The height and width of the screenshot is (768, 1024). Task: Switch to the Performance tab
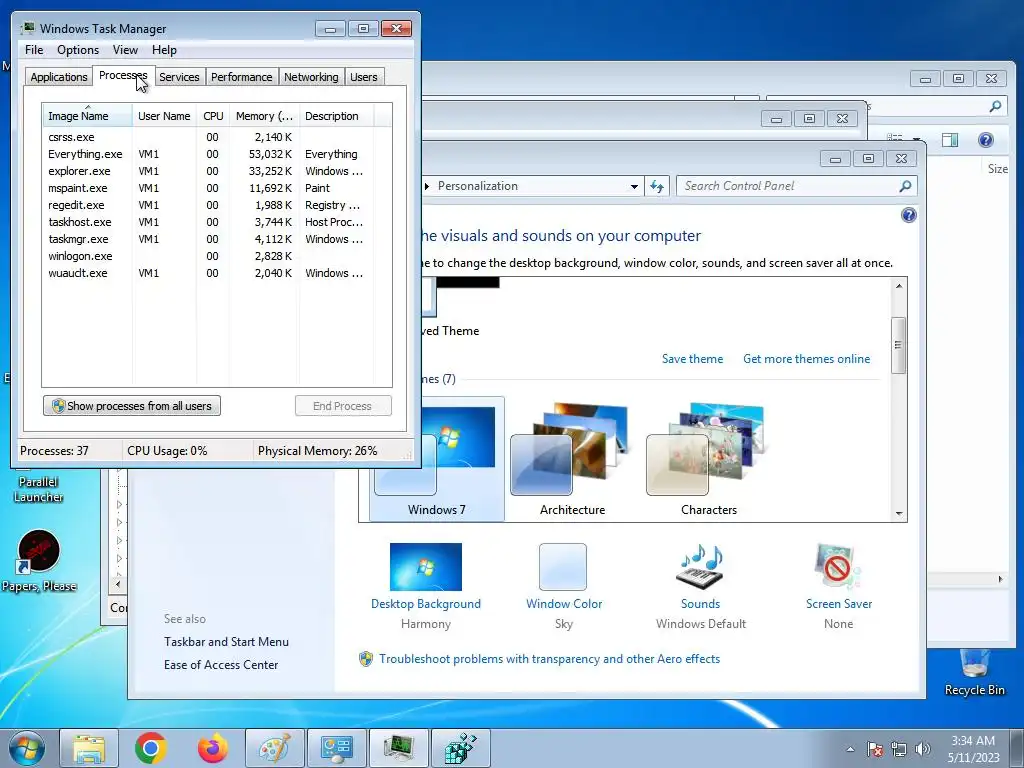click(x=242, y=77)
